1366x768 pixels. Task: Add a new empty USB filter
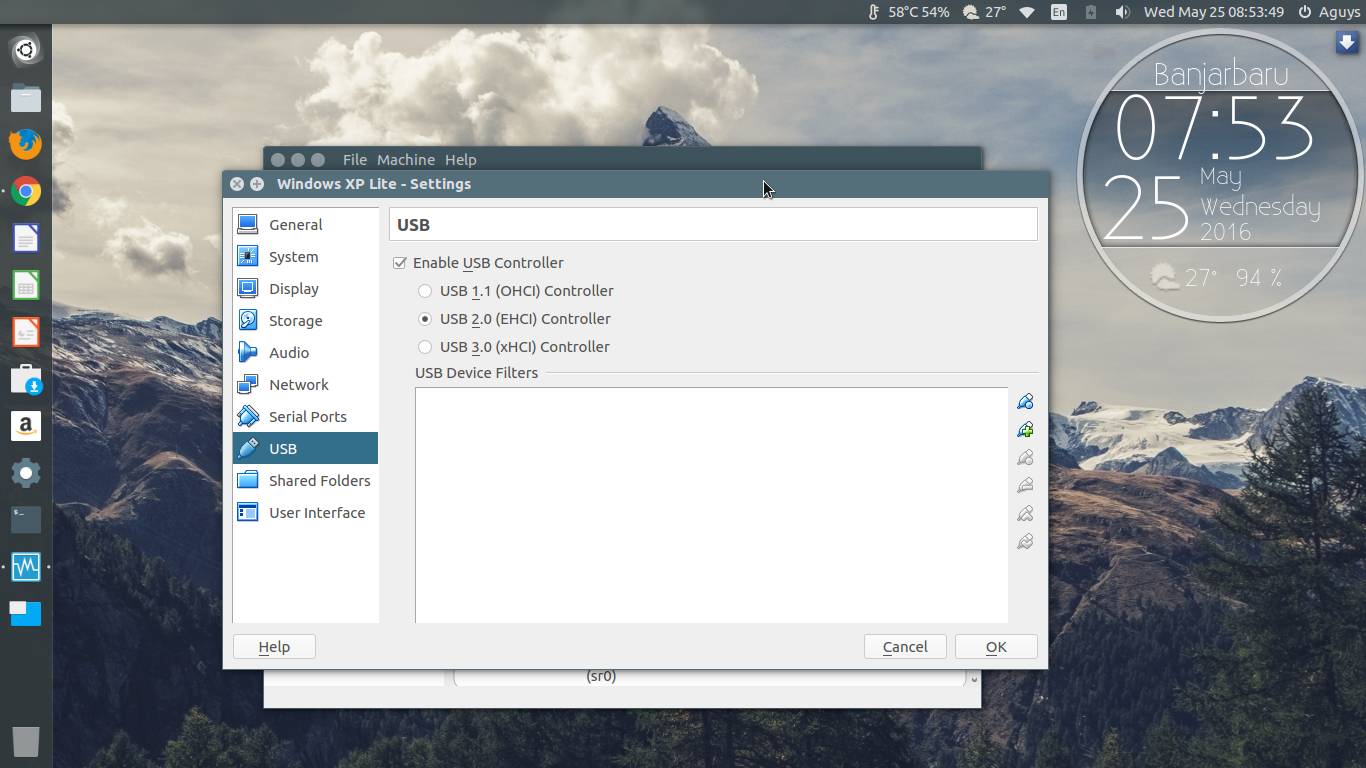1025,401
